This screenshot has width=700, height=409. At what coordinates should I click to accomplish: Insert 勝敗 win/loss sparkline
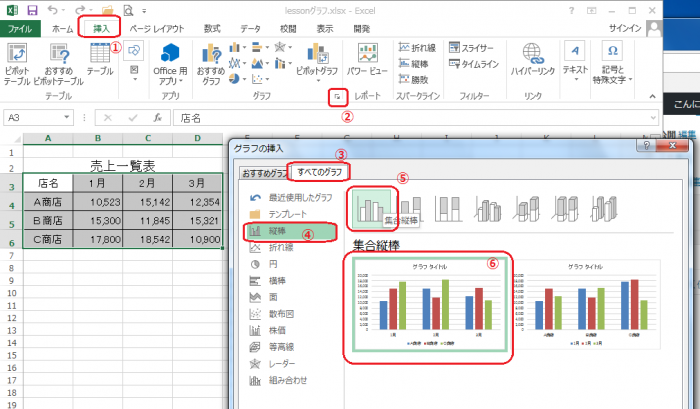(x=413, y=79)
